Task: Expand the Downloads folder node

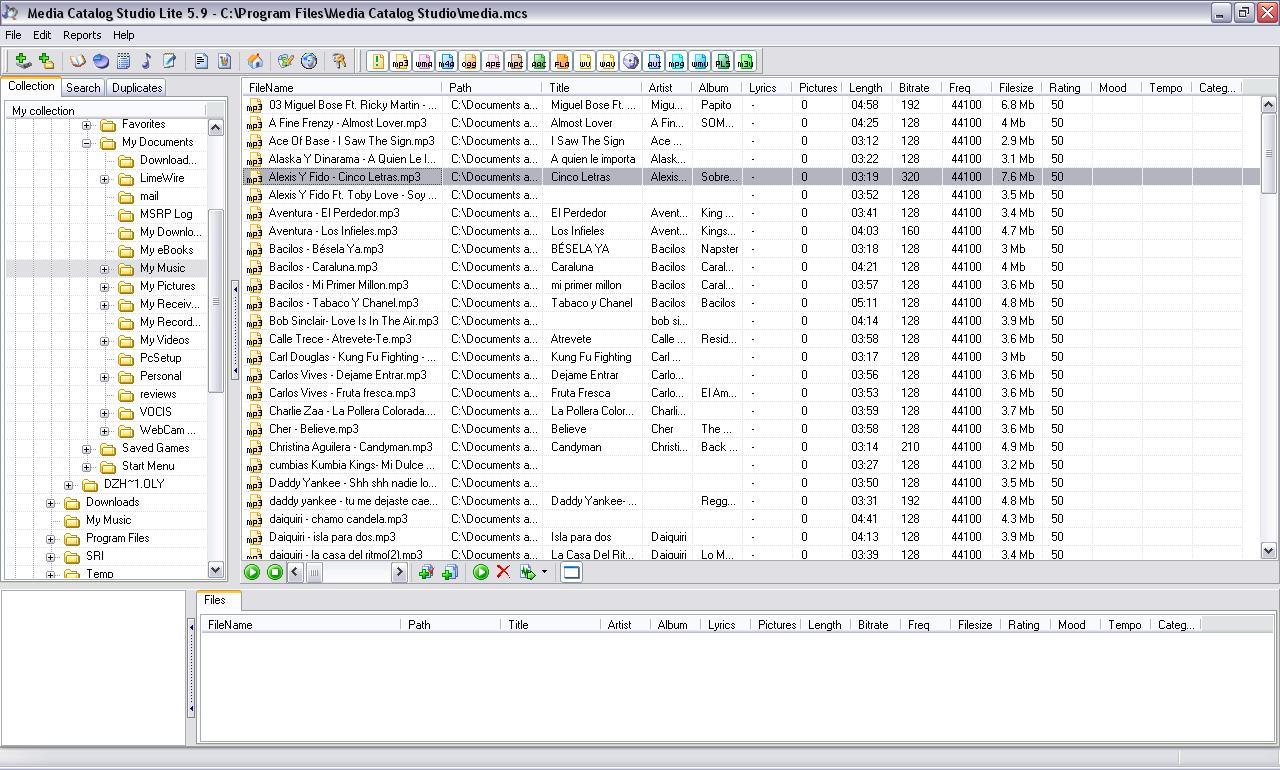Action: tap(51, 503)
